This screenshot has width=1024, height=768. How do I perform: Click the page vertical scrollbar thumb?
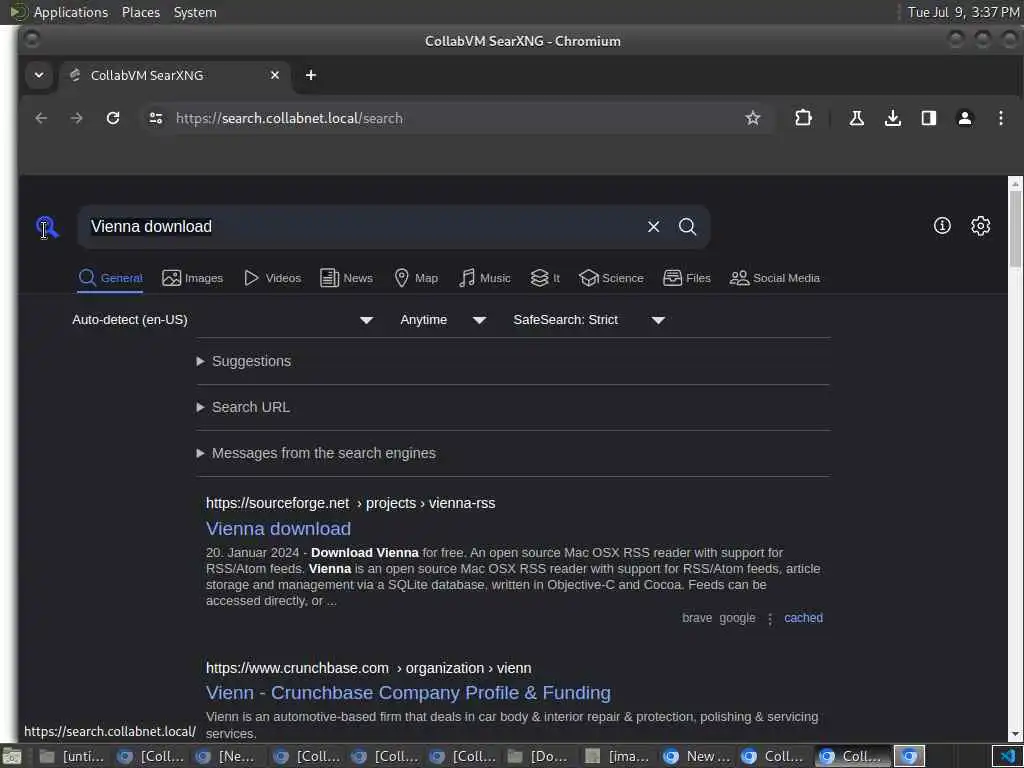pyautogui.click(x=1015, y=229)
